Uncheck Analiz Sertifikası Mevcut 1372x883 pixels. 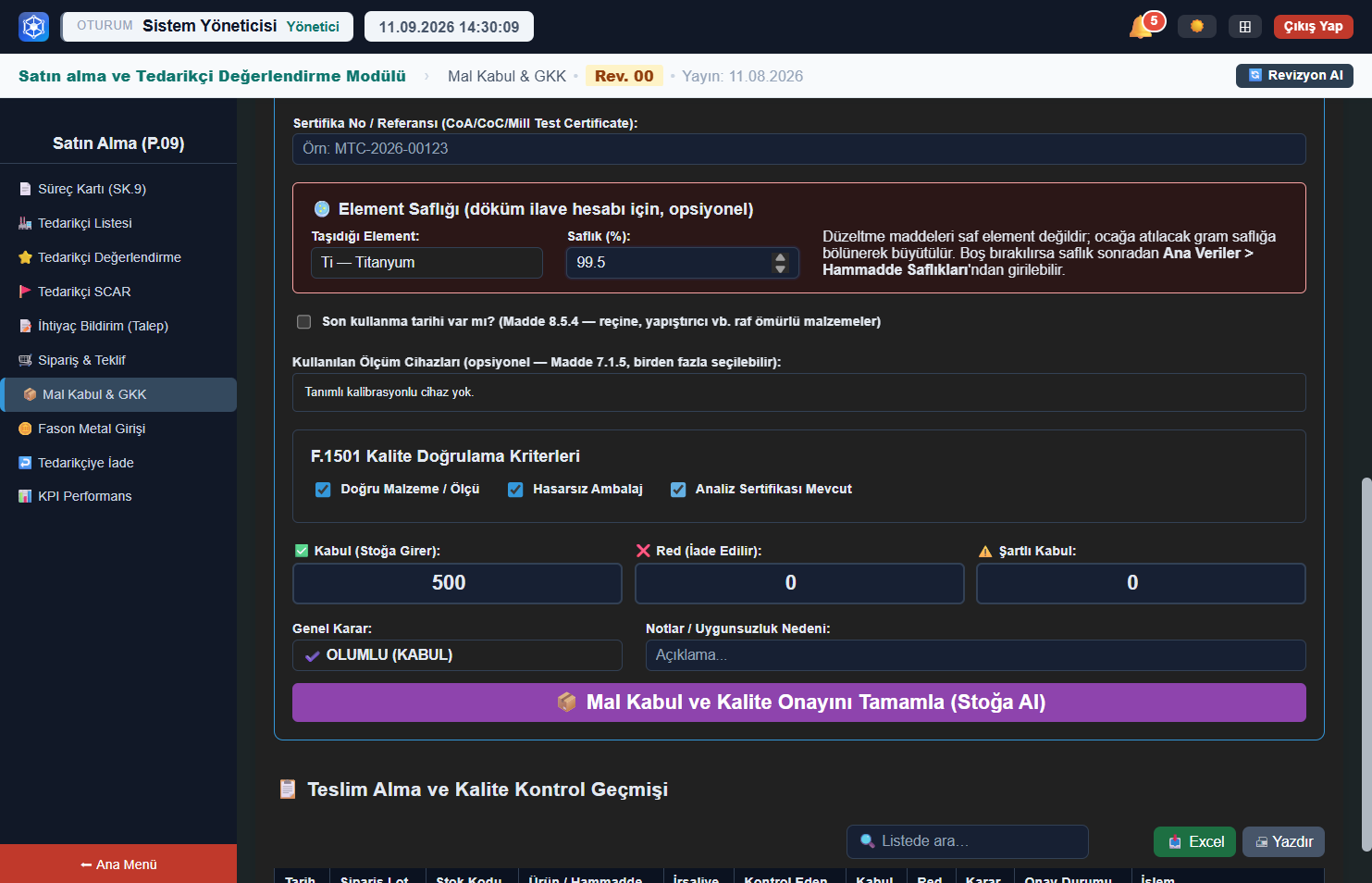tap(678, 490)
